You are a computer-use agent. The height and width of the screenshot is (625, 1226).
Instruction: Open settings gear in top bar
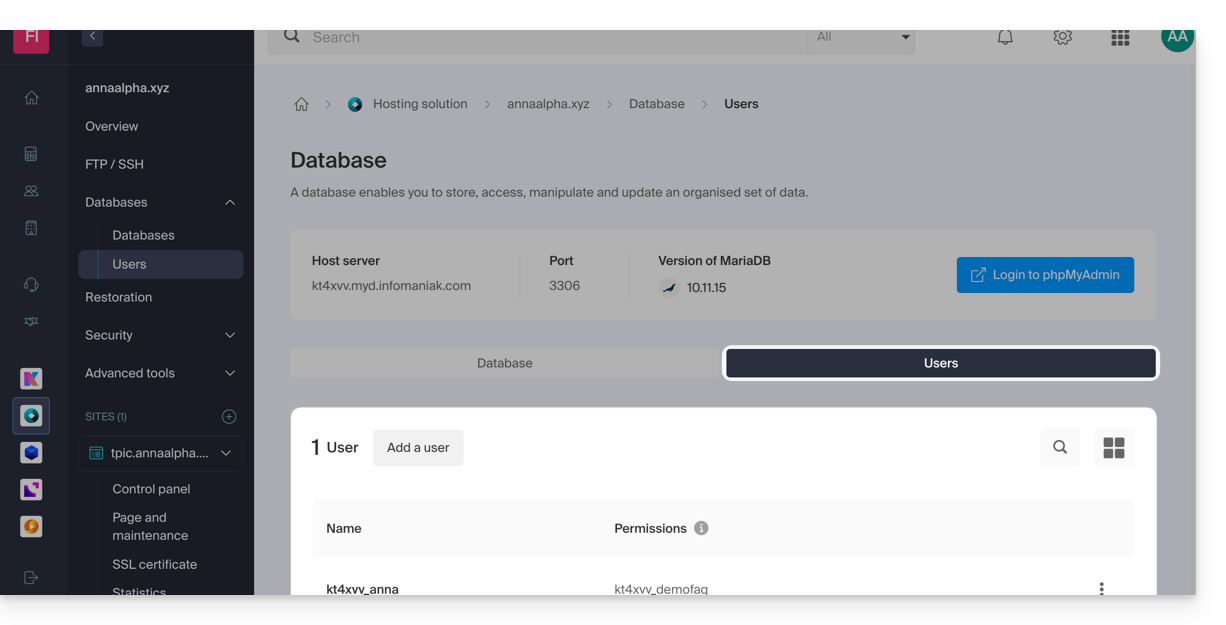[x=1062, y=38]
